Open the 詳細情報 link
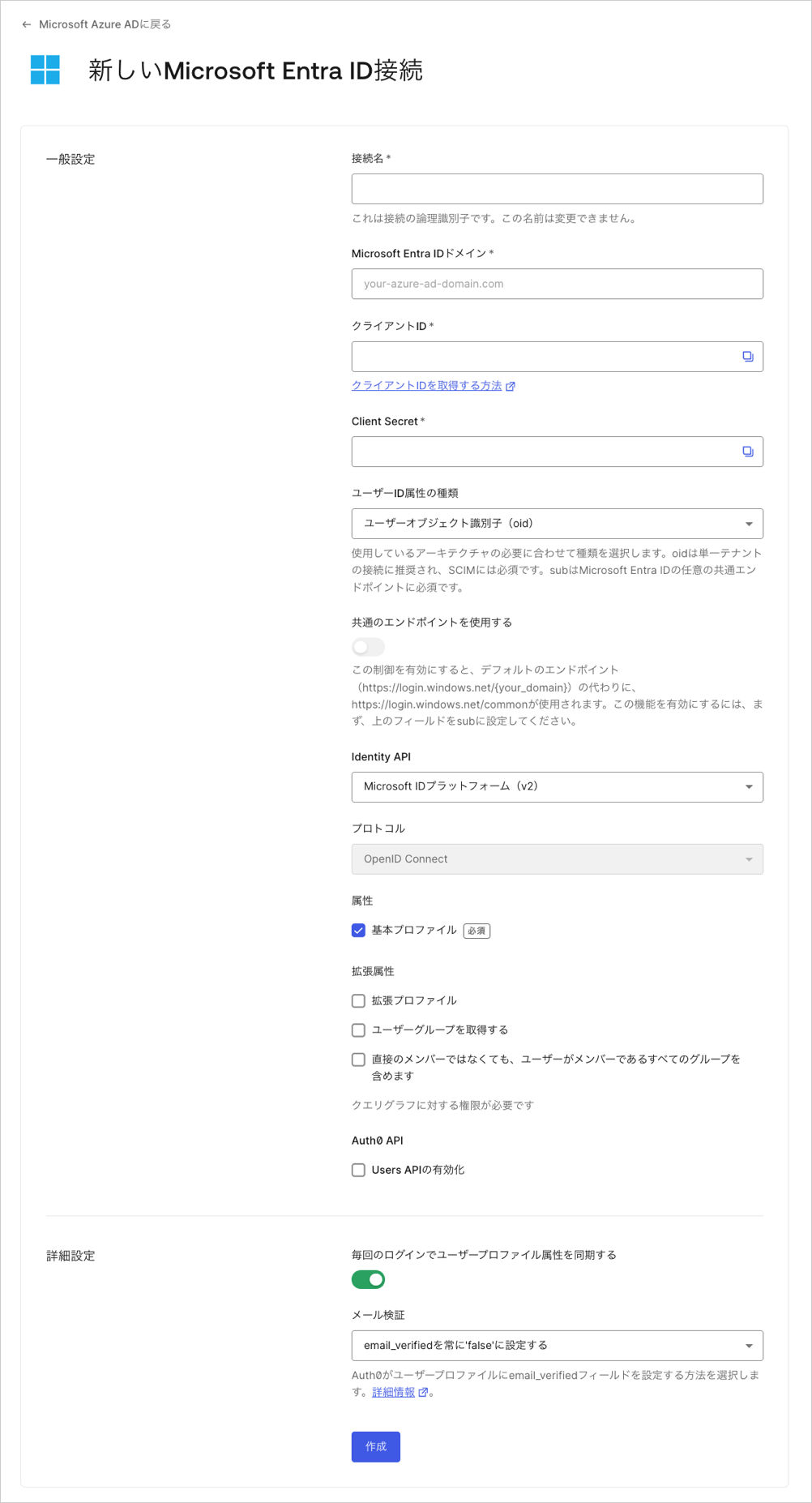The image size is (812, 1503). tap(394, 1392)
